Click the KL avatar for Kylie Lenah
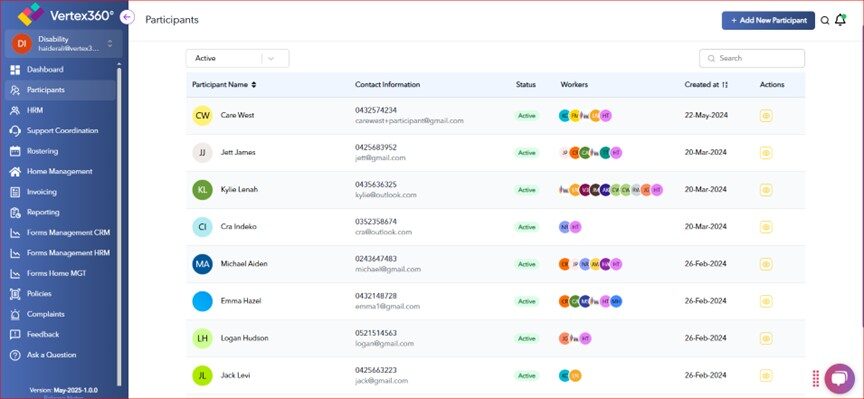The image size is (864, 399). 202,190
